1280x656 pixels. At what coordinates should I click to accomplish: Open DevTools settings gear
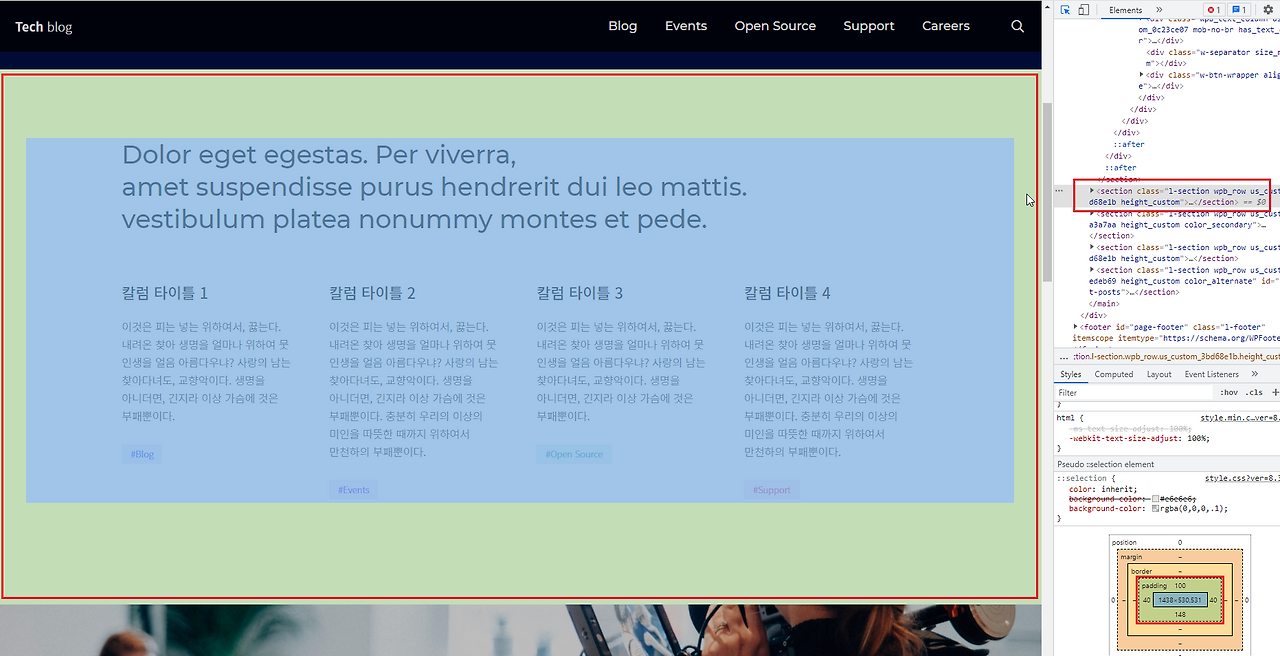[x=1268, y=10]
